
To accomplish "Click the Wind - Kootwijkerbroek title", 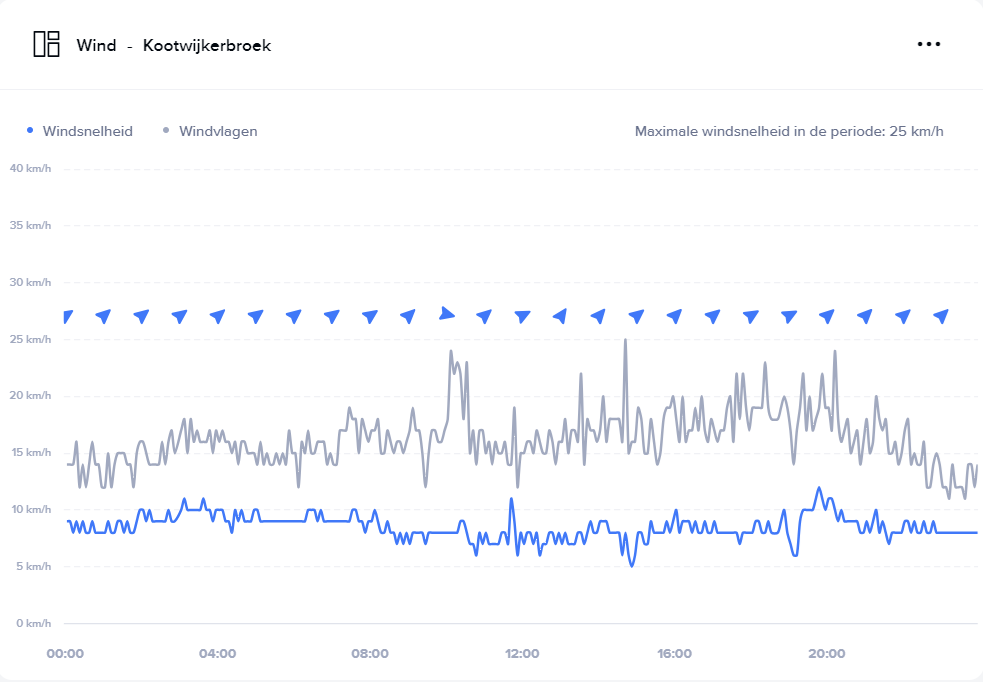I will [173, 45].
